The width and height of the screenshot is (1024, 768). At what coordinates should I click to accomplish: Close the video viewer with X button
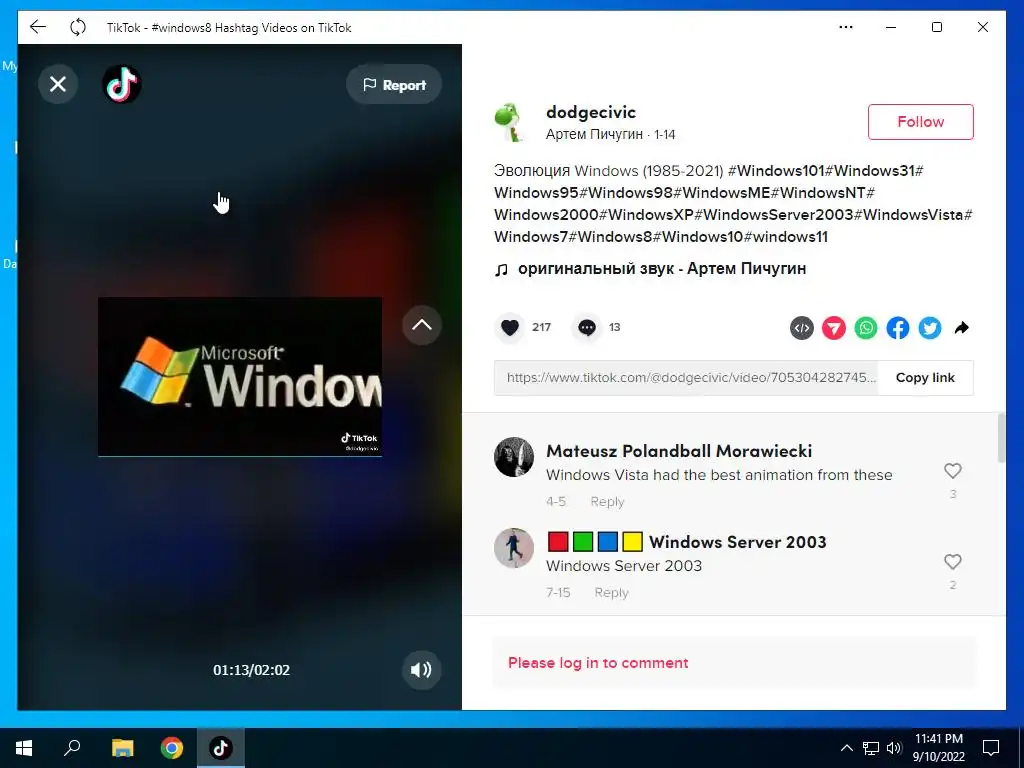click(58, 84)
